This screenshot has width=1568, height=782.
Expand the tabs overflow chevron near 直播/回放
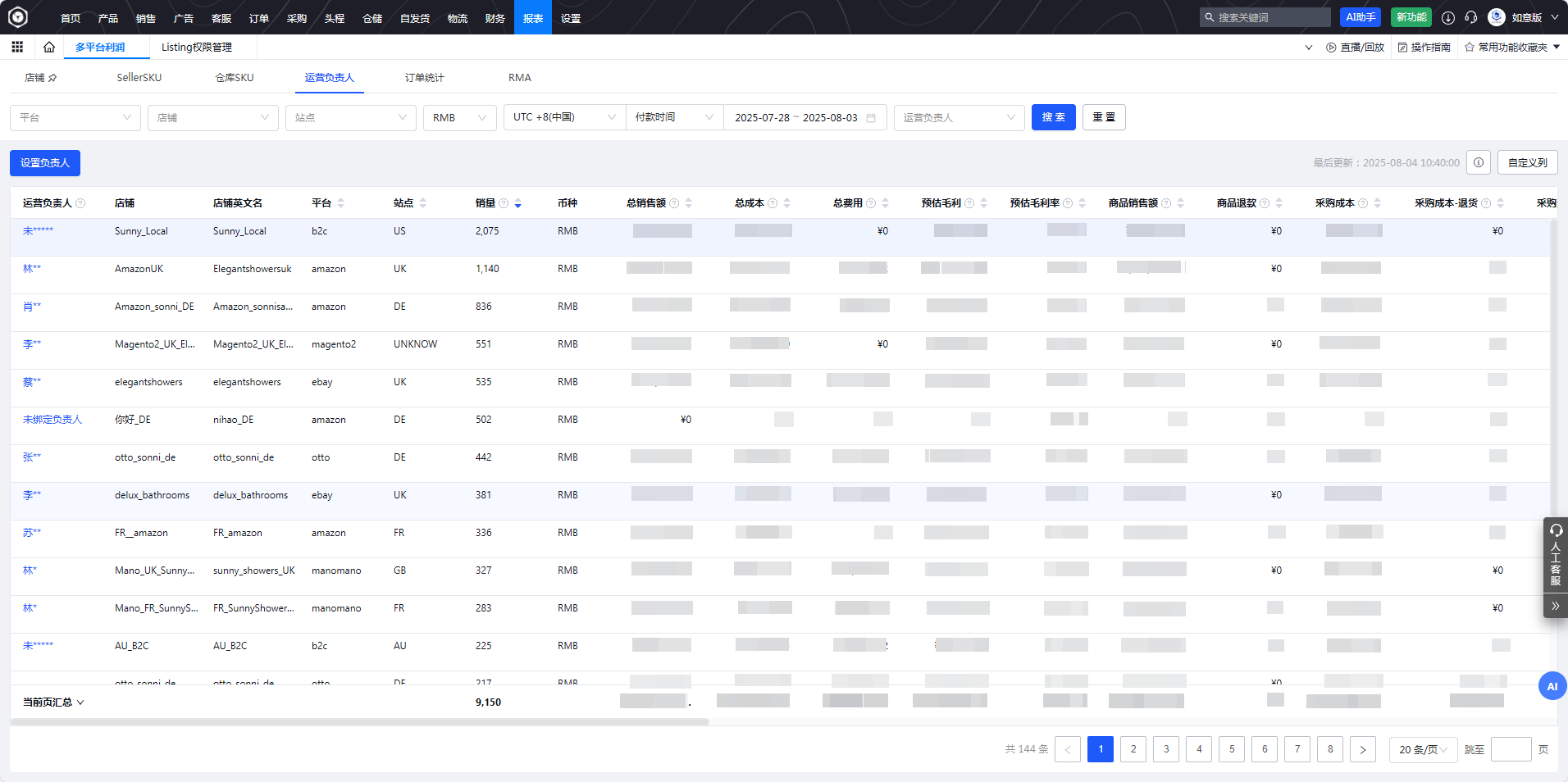click(x=1309, y=47)
